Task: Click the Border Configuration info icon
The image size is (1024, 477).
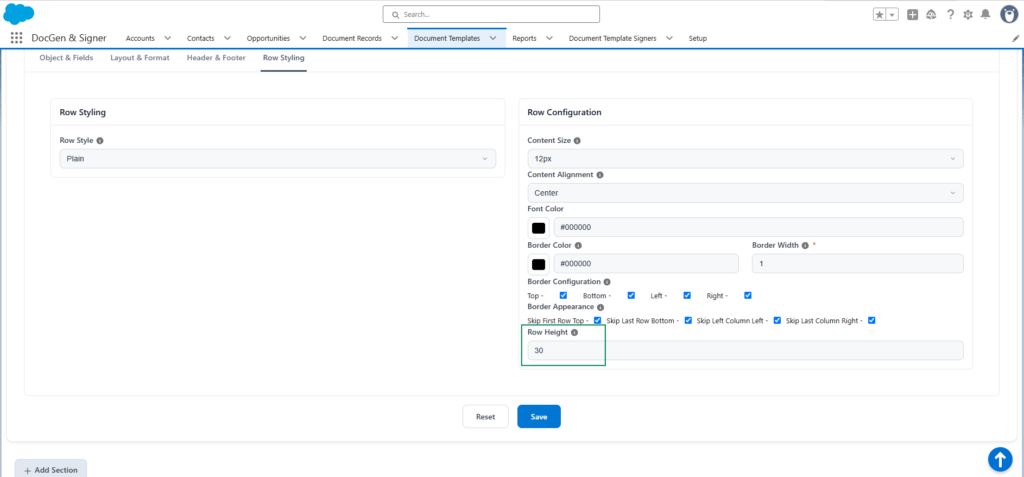Action: pyautogui.click(x=607, y=282)
